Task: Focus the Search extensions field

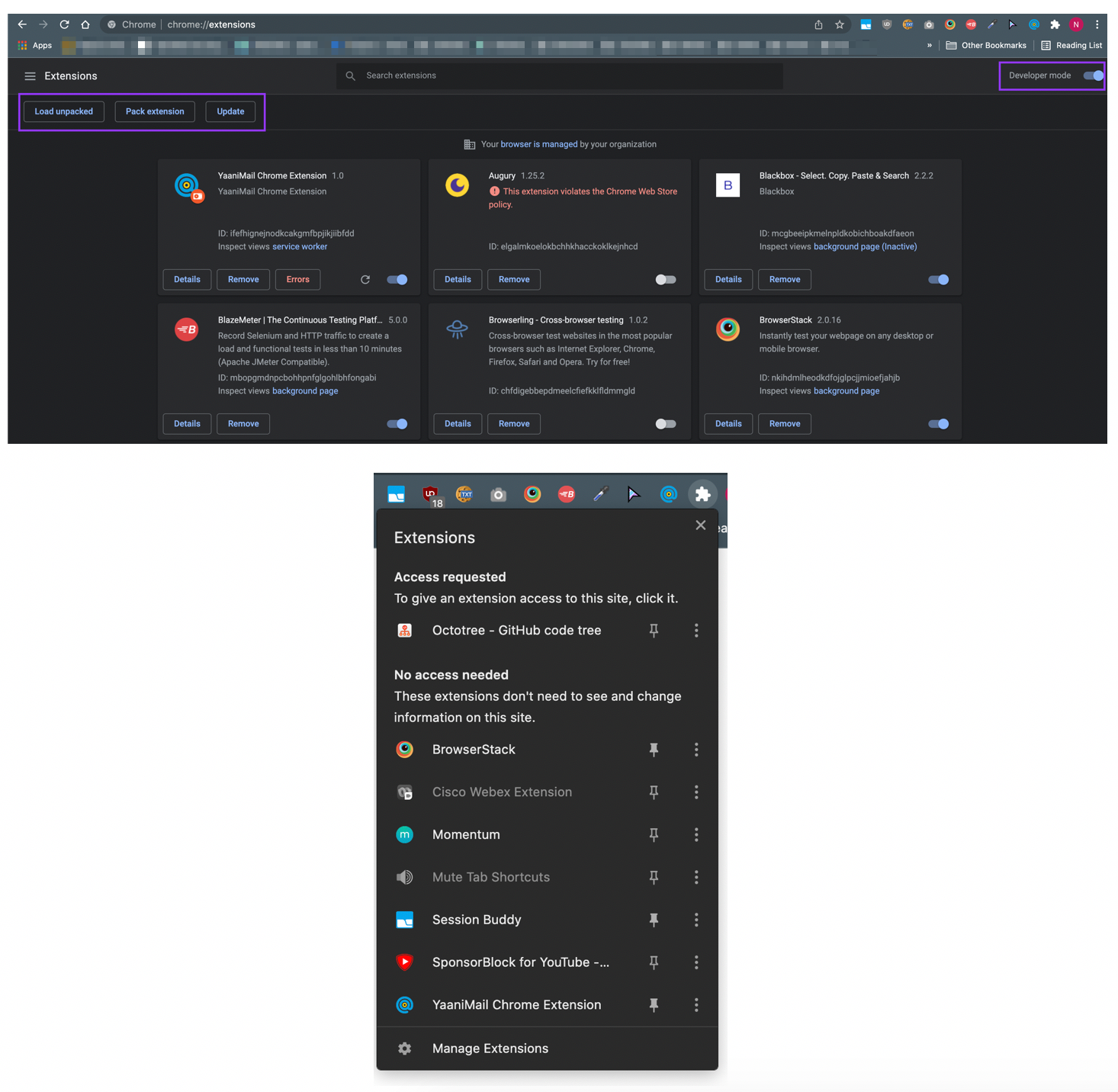Action: 560,75
